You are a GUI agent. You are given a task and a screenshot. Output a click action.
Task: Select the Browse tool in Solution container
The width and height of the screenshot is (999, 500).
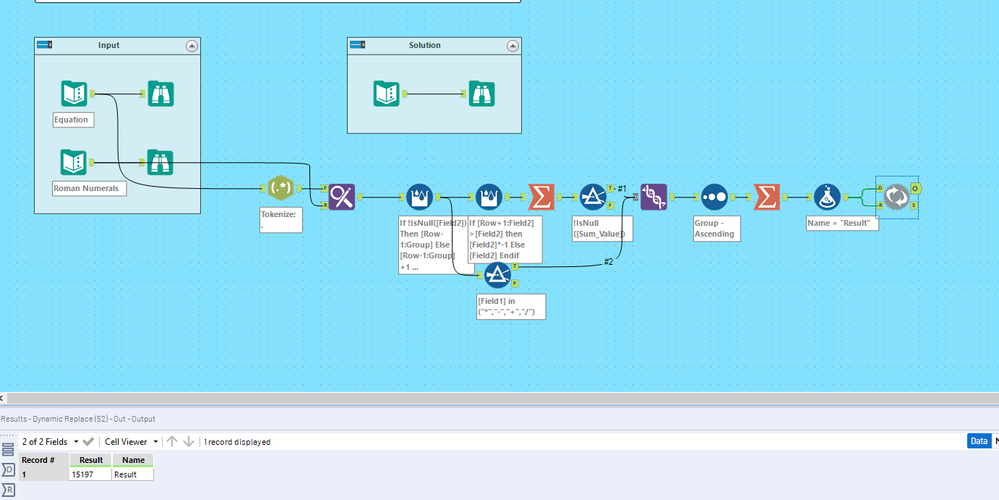(482, 94)
